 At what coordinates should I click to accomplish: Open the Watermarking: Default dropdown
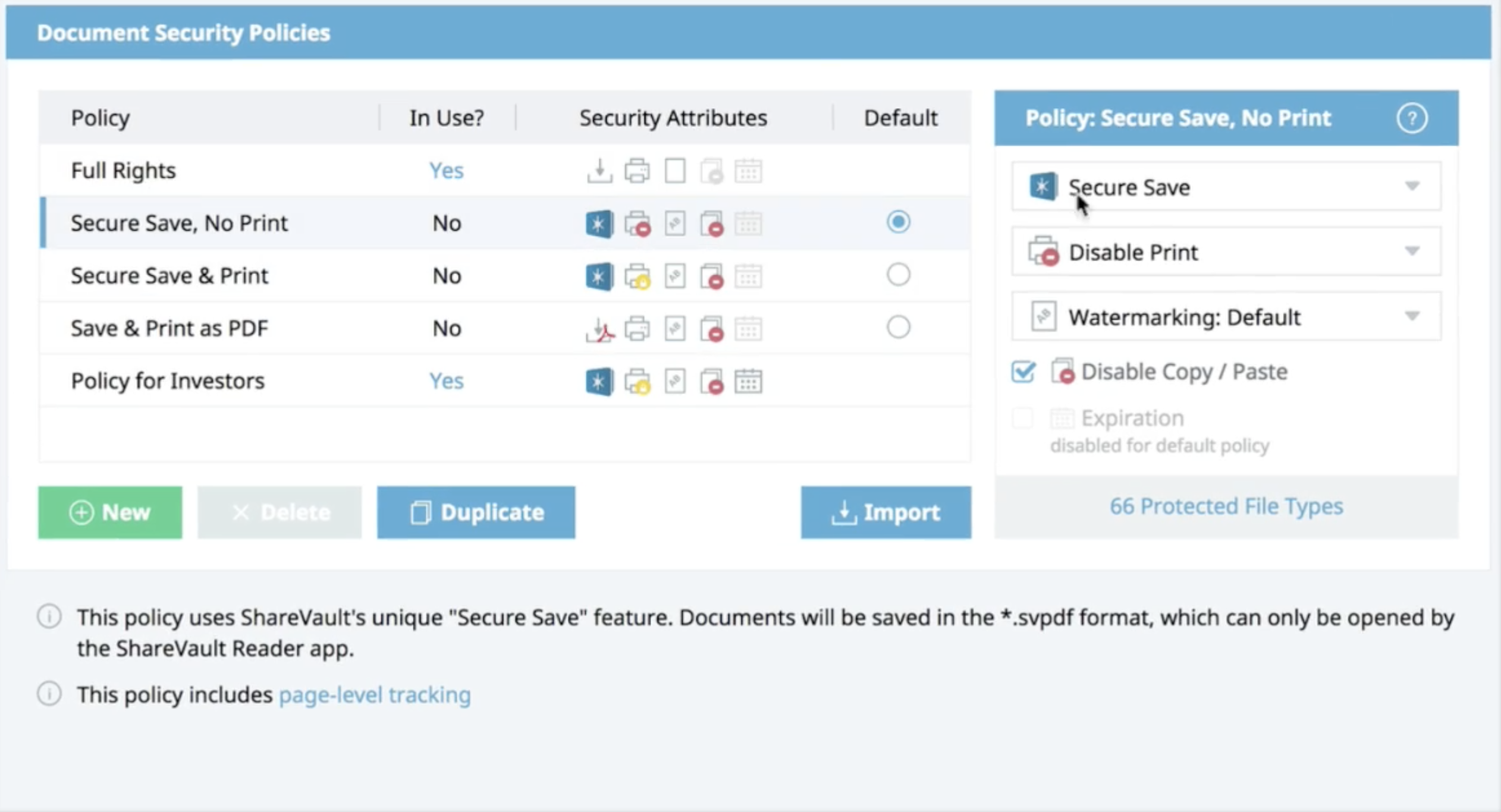(x=1226, y=316)
